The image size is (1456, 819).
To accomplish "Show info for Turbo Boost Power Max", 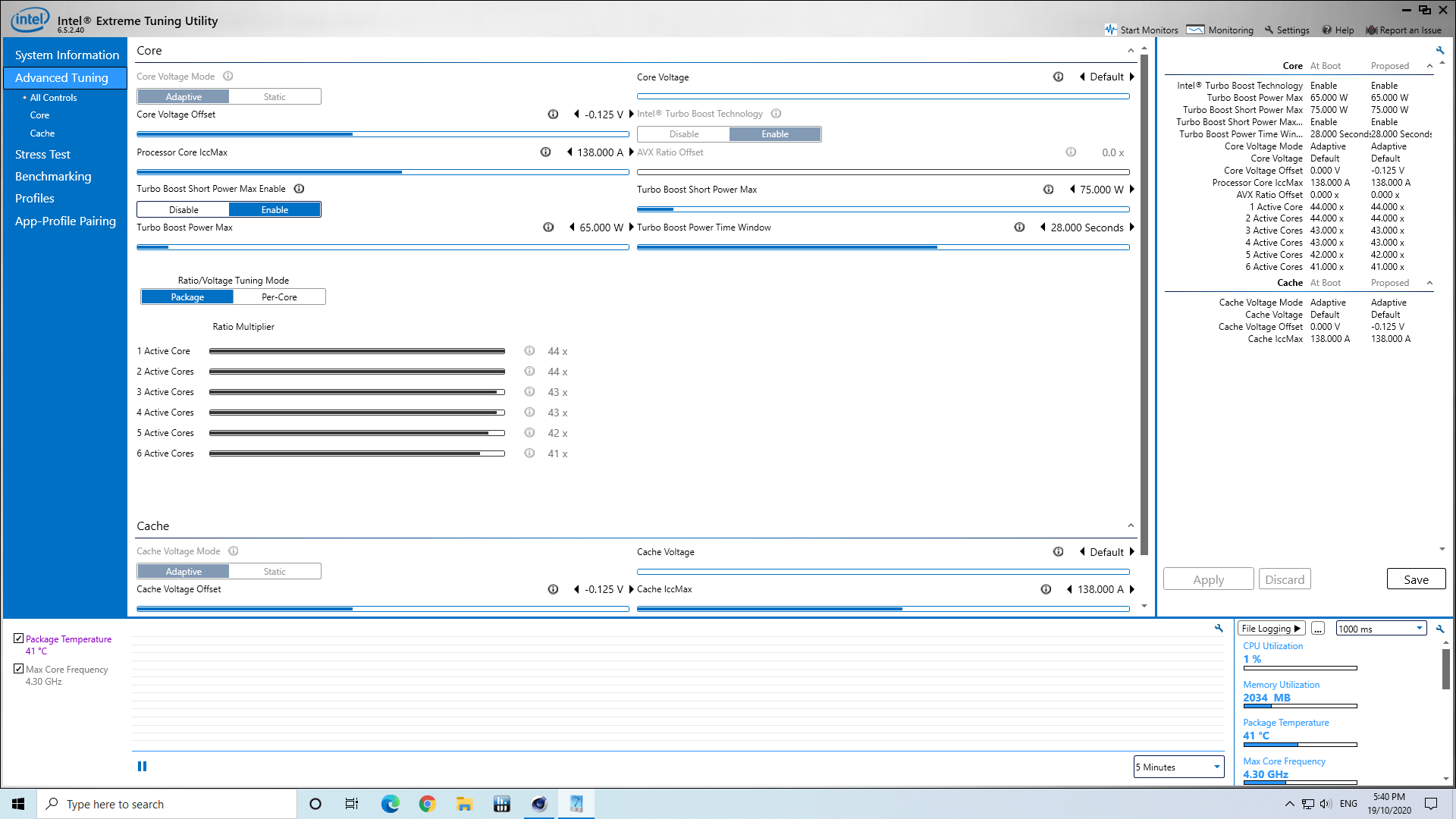I will click(548, 227).
